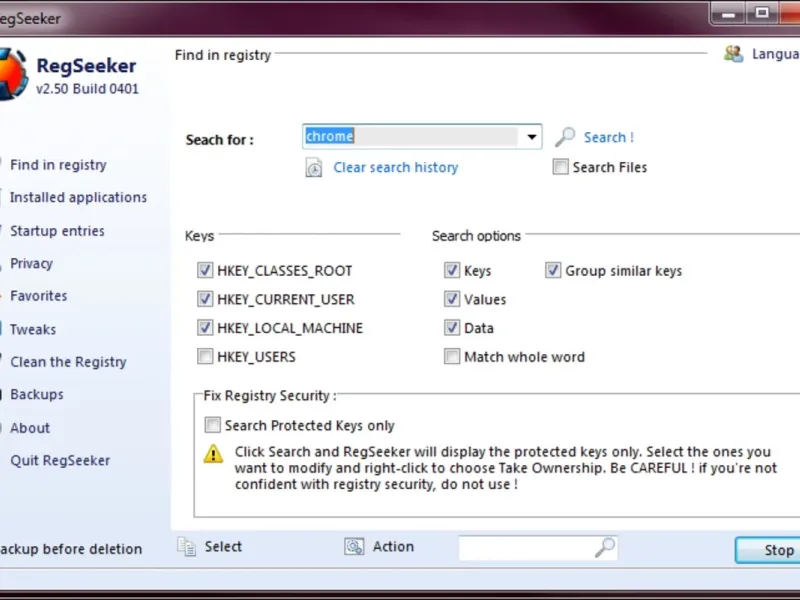Viewport: 800px width, 600px height.
Task: Click the RegSeeker logo icon
Action: point(13,74)
